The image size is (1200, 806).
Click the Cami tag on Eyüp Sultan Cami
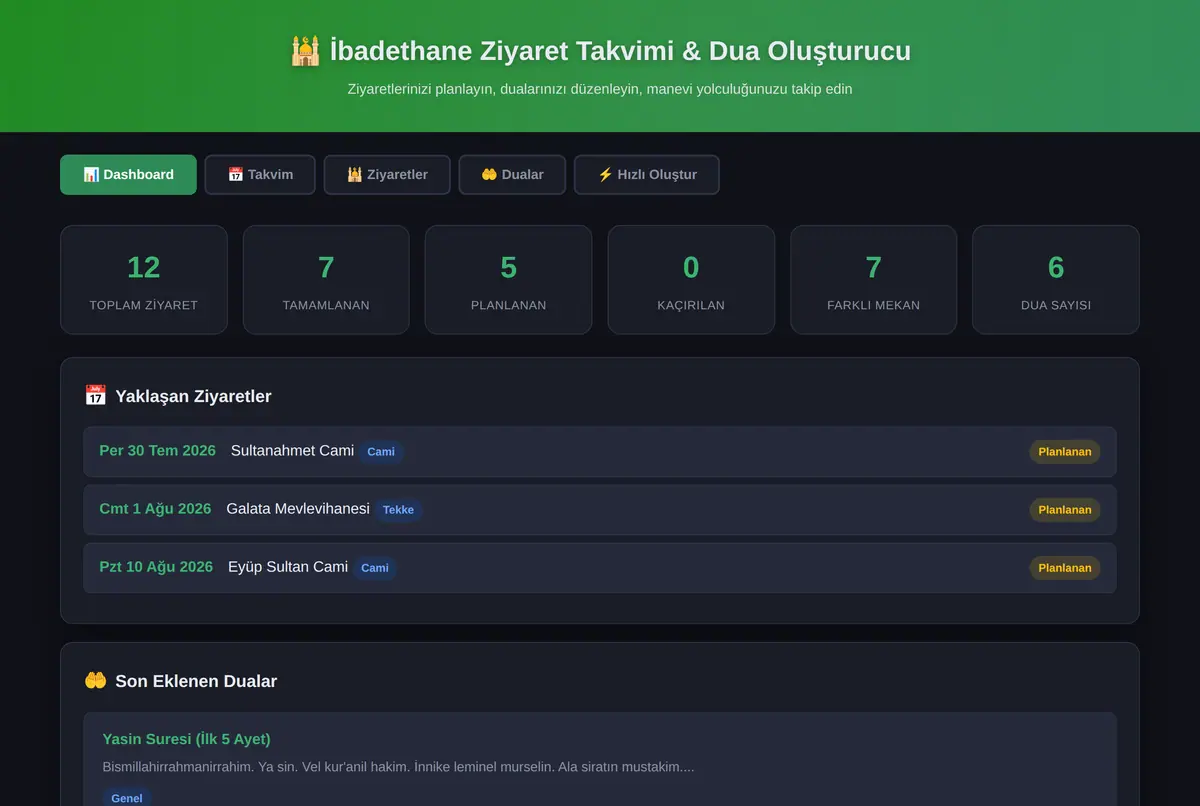[x=375, y=568]
